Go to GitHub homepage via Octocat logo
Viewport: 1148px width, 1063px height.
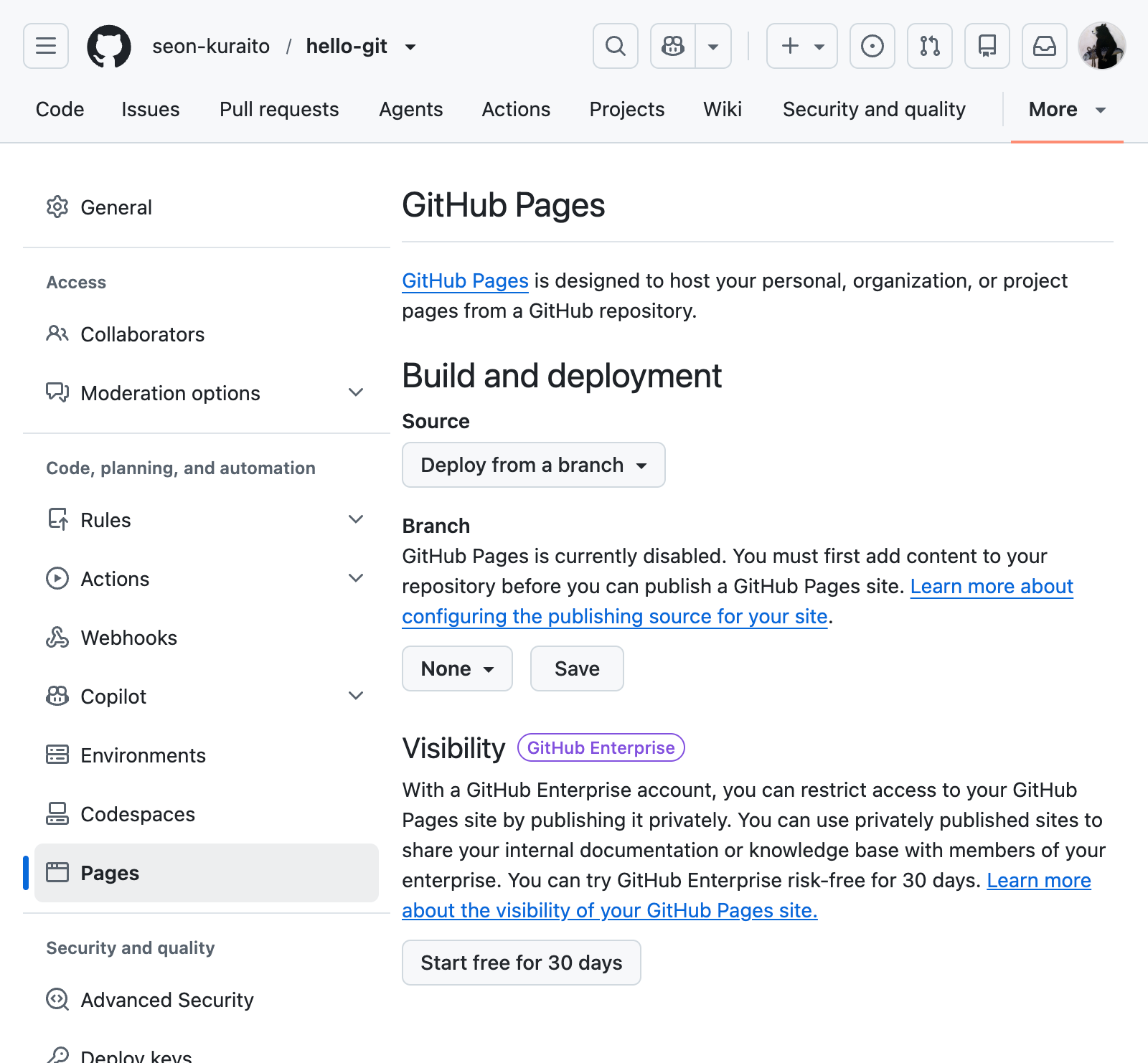pos(109,46)
